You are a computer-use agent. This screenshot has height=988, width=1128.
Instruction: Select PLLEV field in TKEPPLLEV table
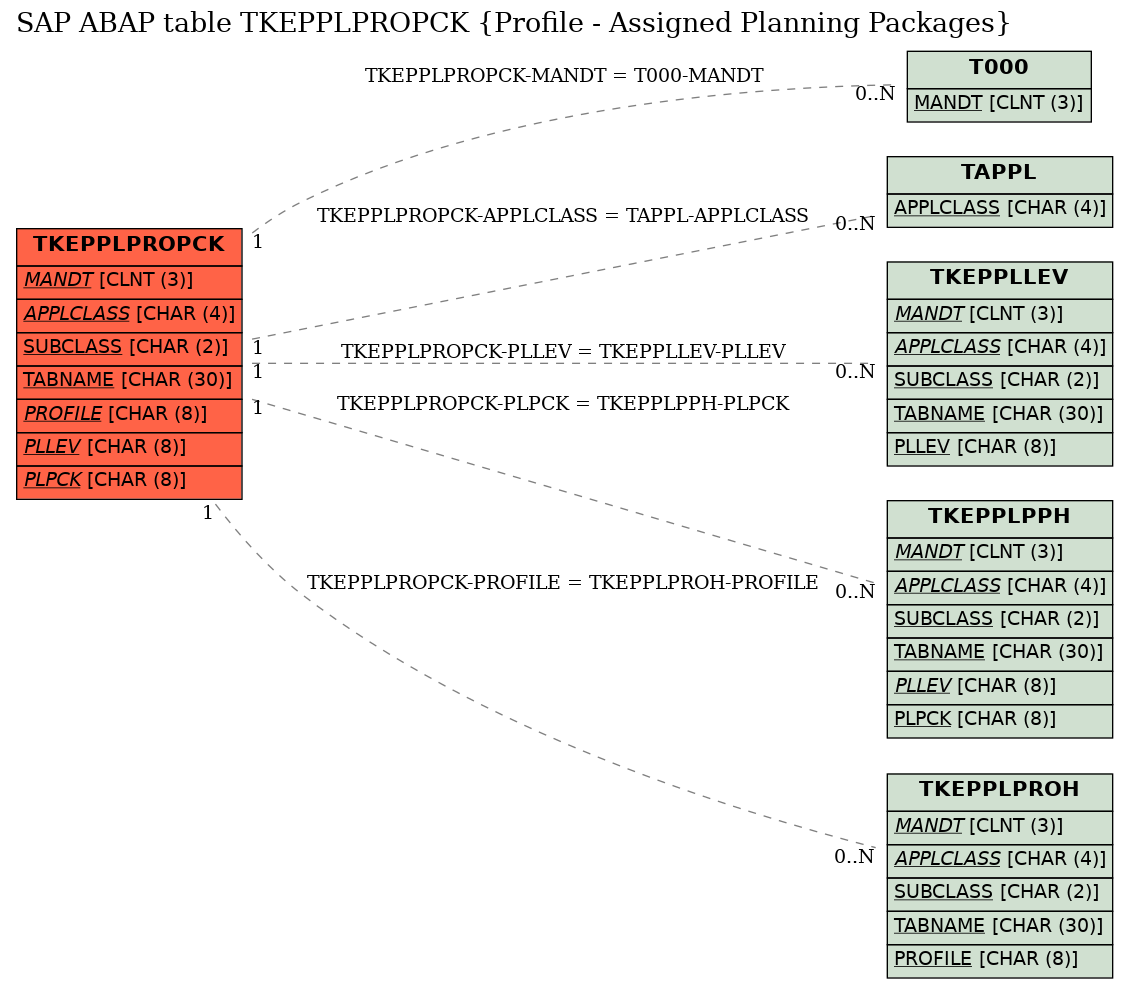[999, 449]
